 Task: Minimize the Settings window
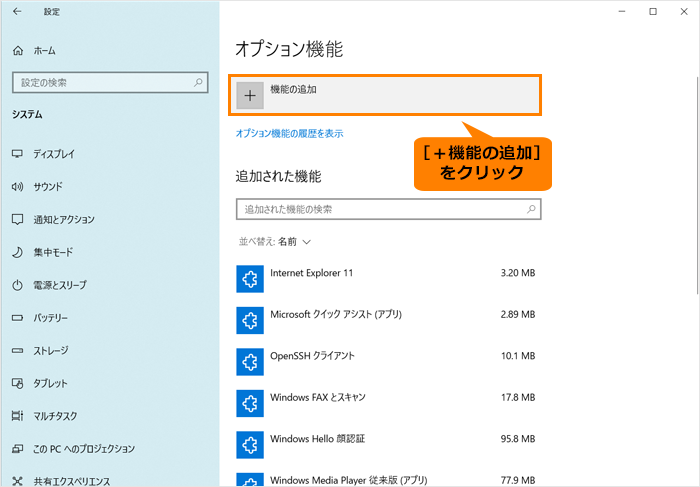point(622,12)
